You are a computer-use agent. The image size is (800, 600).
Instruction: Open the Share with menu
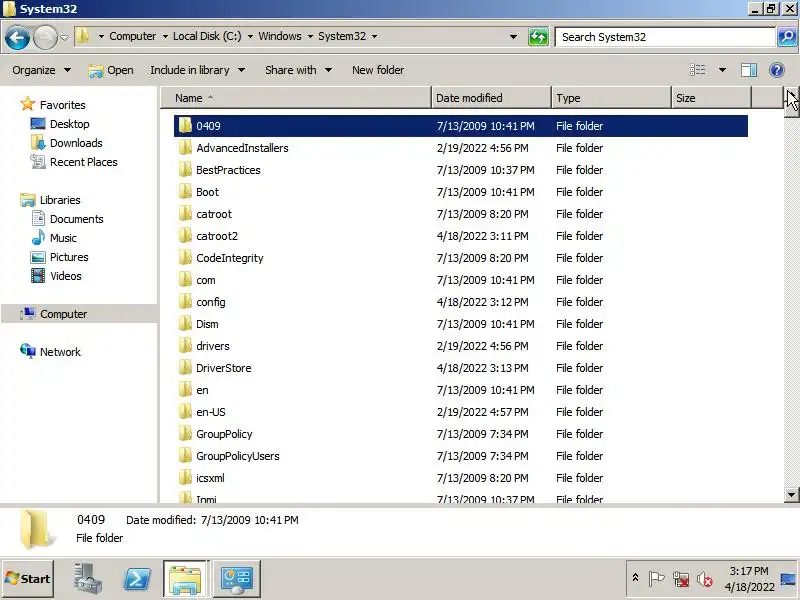coord(298,70)
